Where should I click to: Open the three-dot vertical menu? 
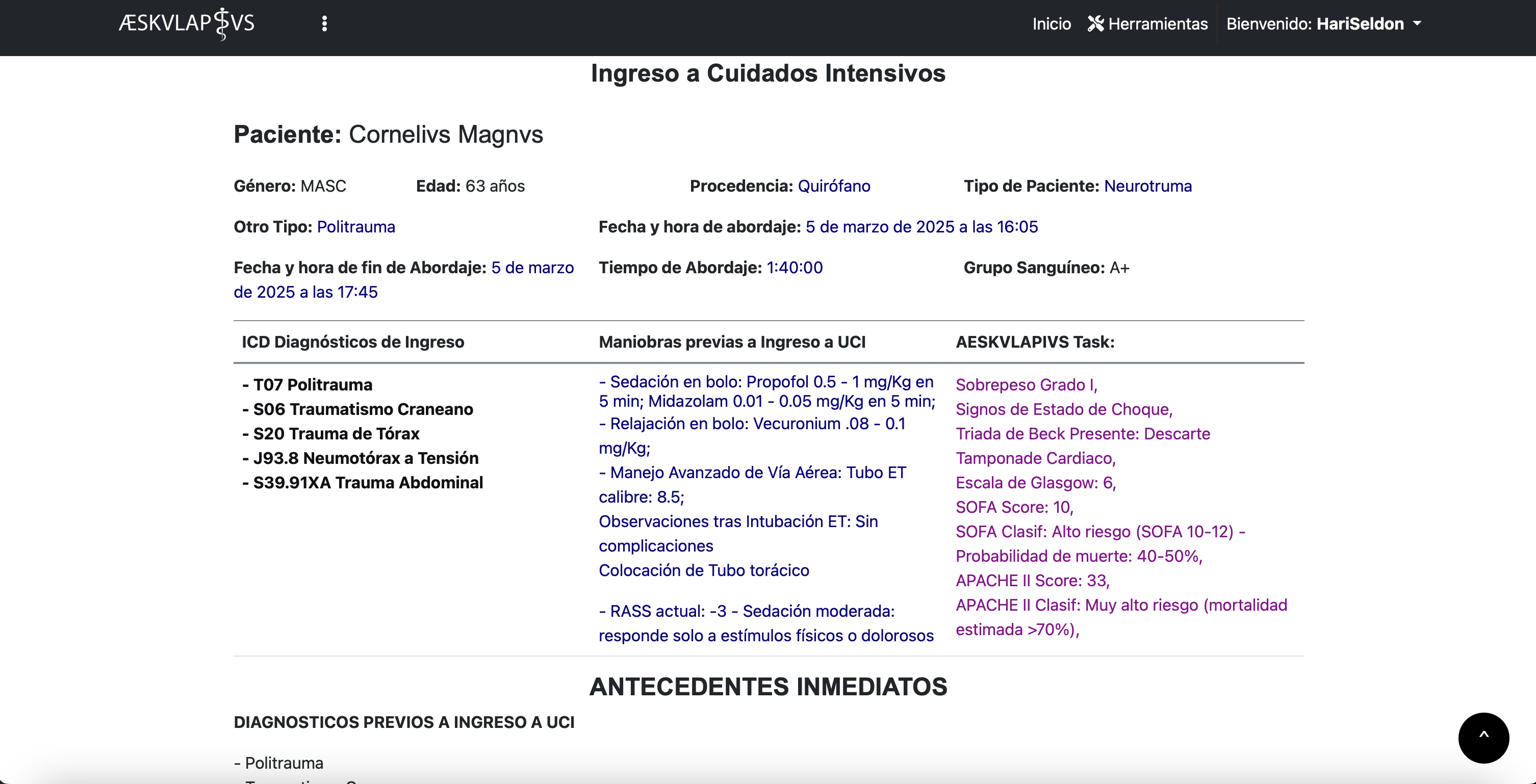(x=324, y=24)
